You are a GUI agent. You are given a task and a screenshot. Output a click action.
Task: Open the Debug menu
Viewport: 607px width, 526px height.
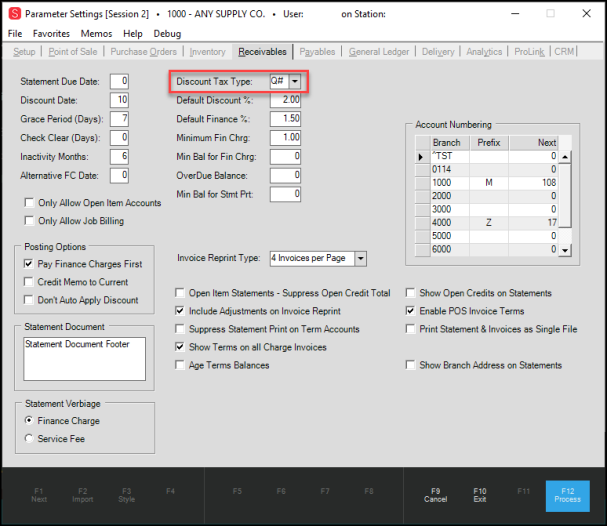pos(167,34)
